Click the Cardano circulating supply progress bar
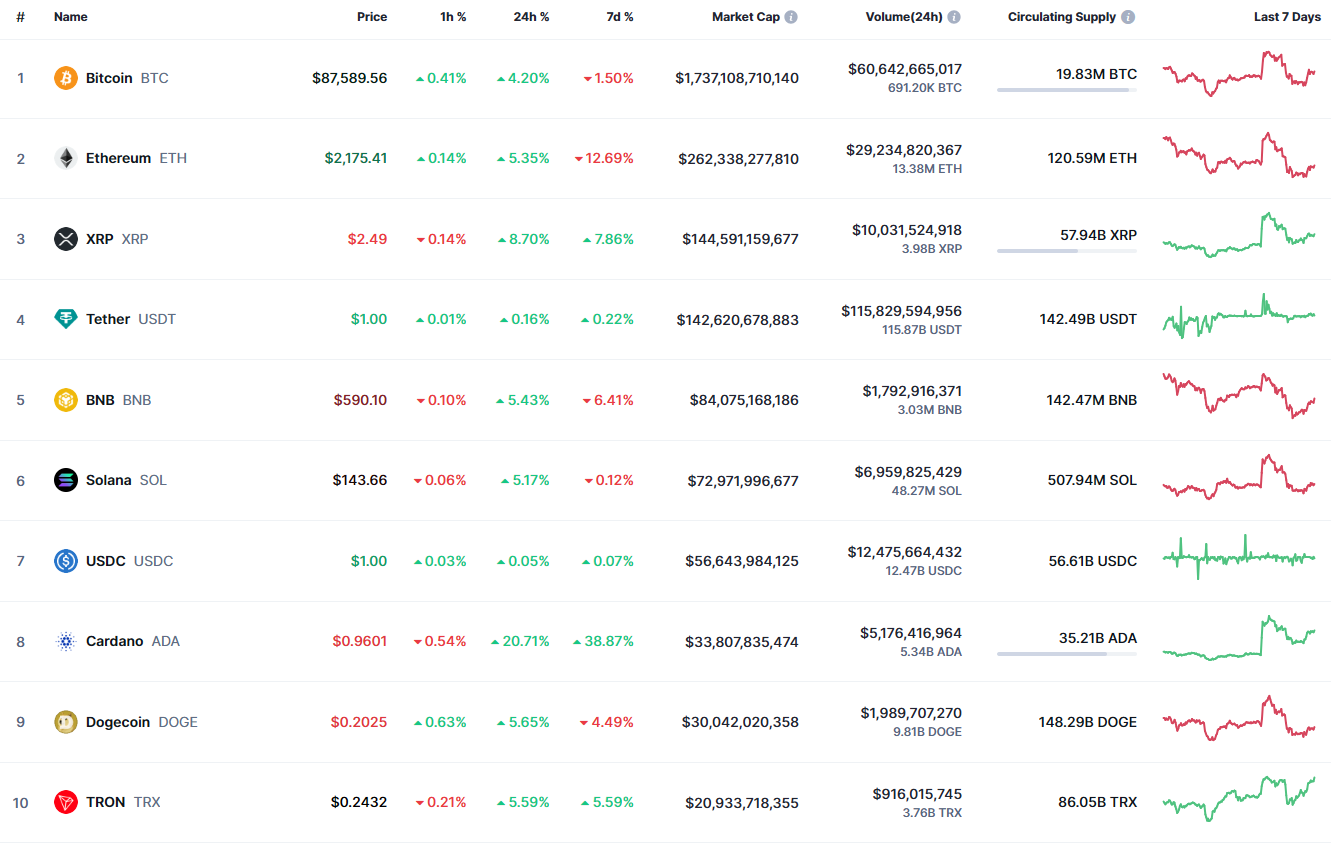The image size is (1343, 851). coord(1067,654)
